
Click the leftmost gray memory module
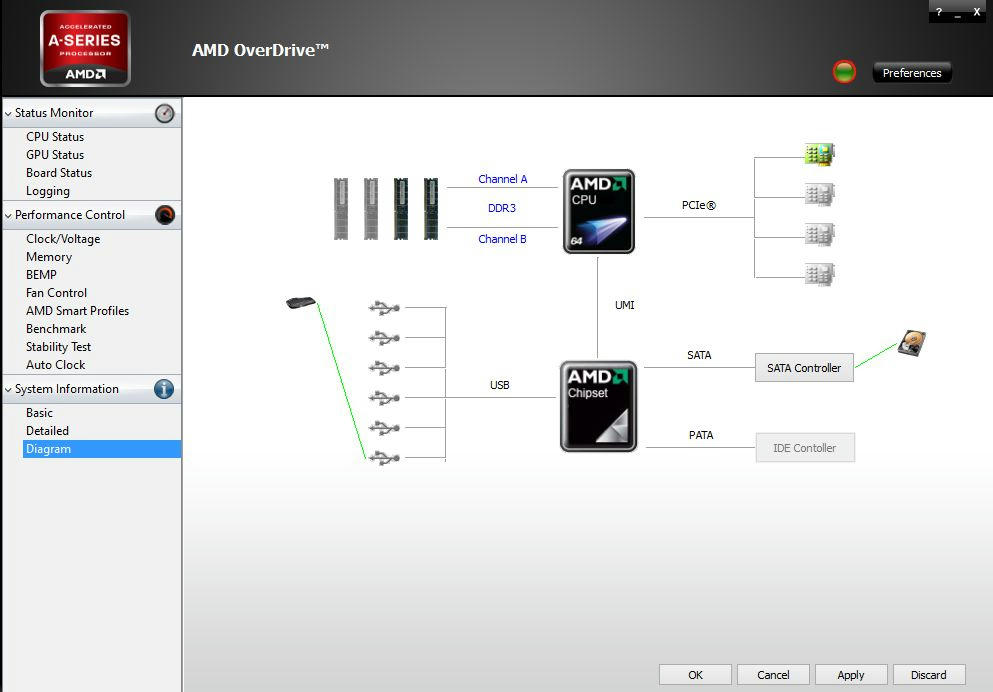pyautogui.click(x=341, y=209)
